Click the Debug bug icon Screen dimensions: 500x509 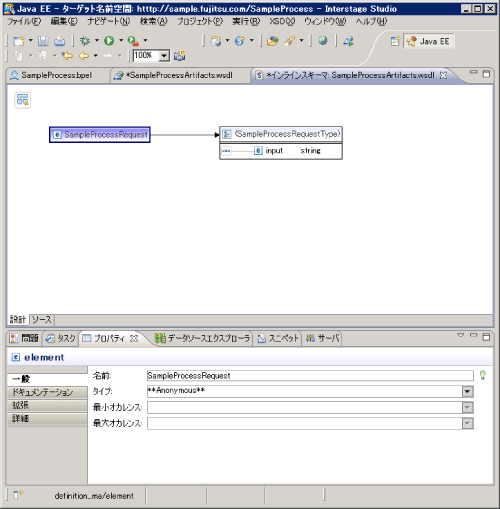[85, 41]
